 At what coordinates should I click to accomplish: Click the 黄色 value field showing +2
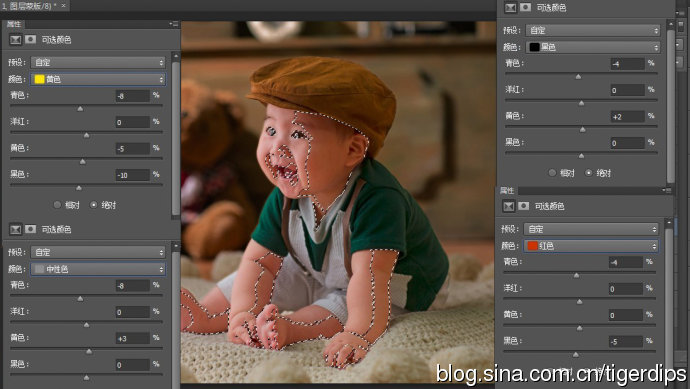(x=628, y=117)
